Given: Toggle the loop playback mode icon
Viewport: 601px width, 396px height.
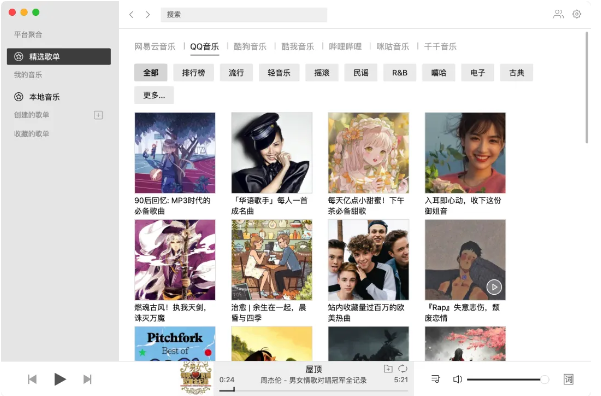Looking at the screenshot, I should point(402,368).
